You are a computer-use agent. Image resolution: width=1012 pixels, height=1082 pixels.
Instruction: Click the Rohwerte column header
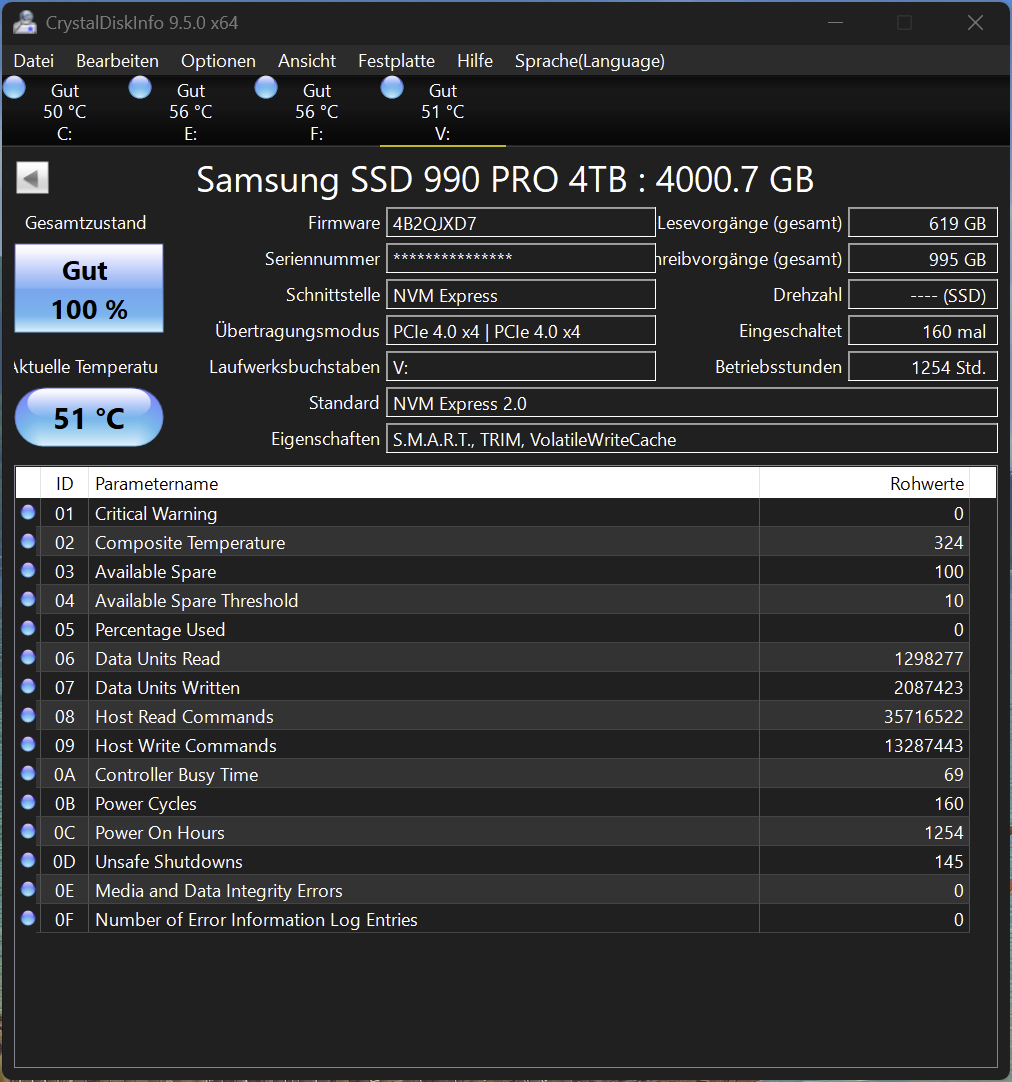[864, 483]
